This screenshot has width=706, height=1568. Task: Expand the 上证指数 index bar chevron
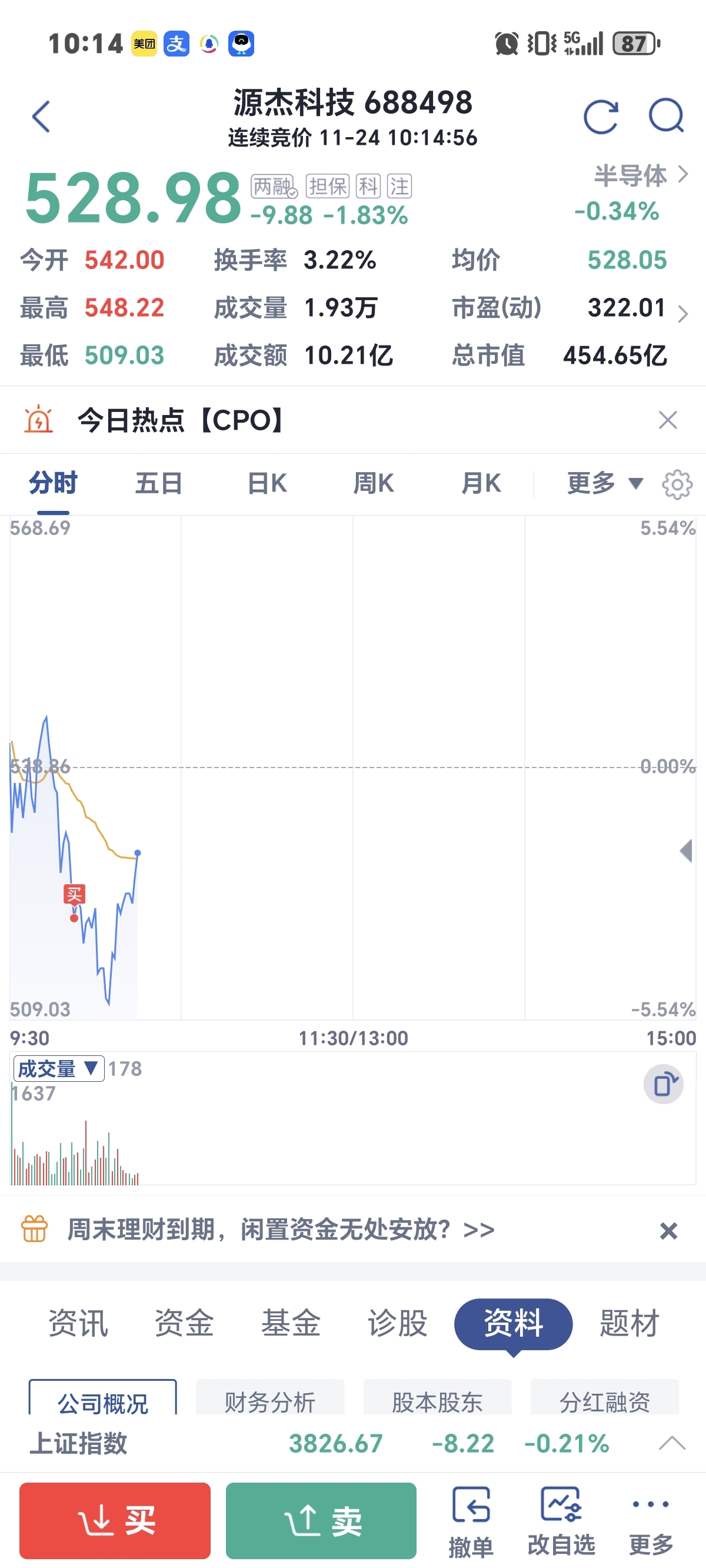point(672,1443)
